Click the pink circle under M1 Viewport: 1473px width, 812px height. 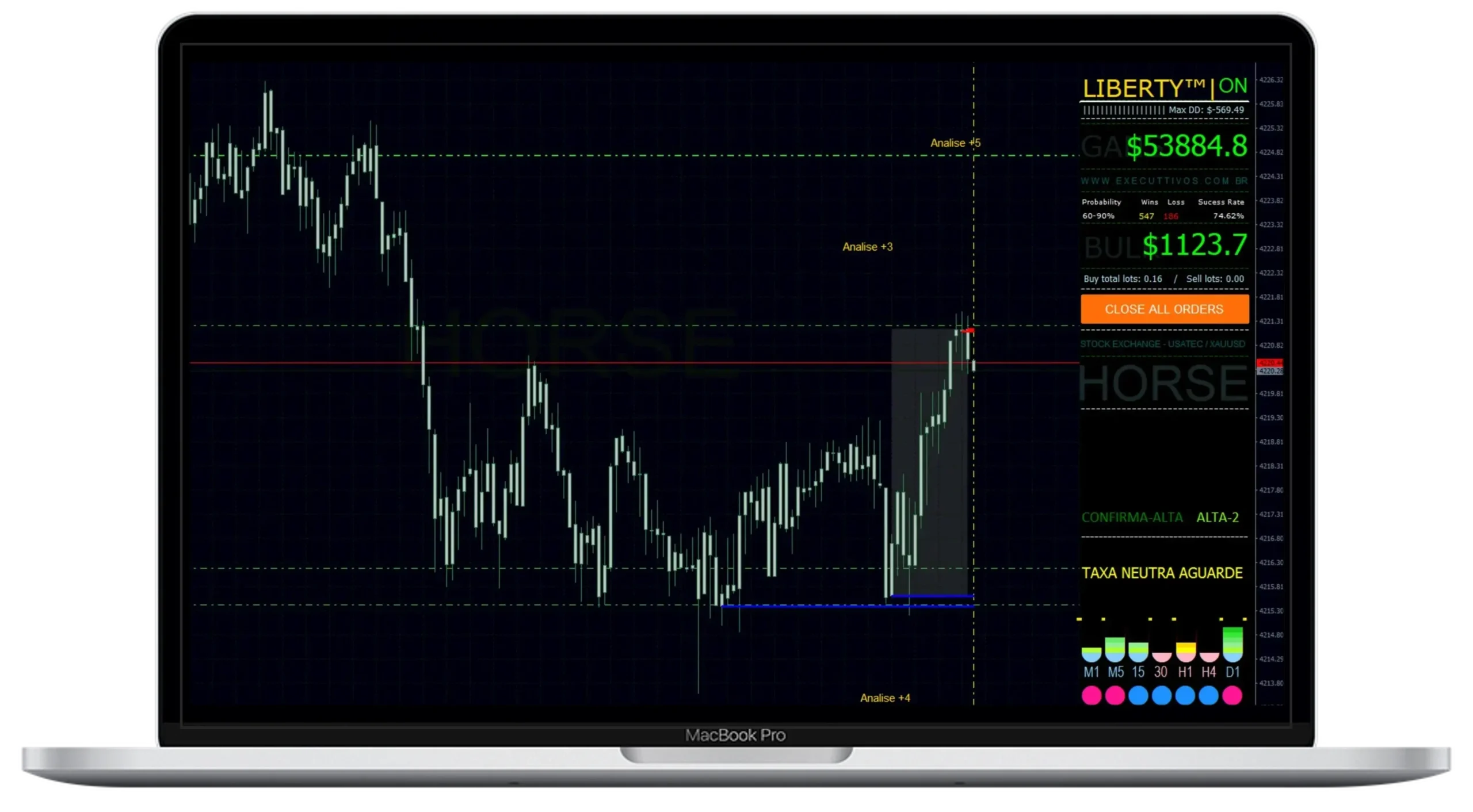tap(1092, 696)
